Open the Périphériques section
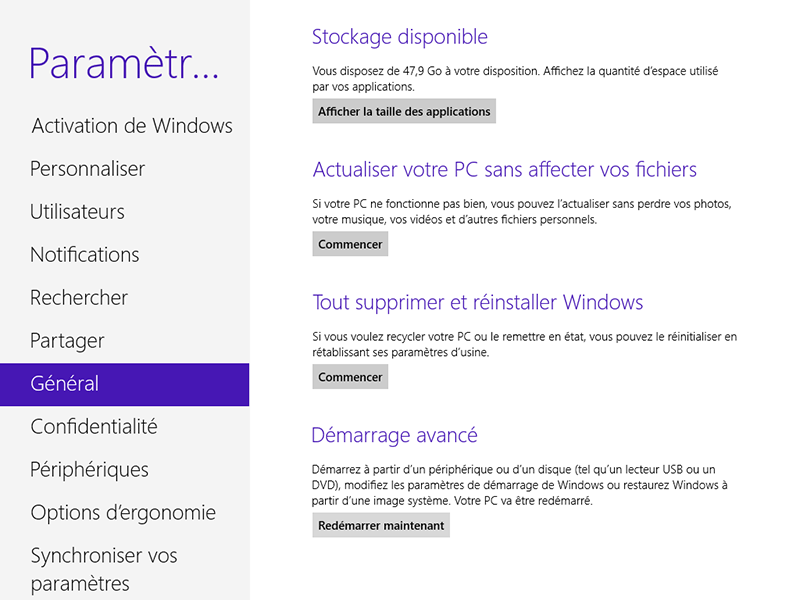This screenshot has height=600, width=800. click(90, 470)
